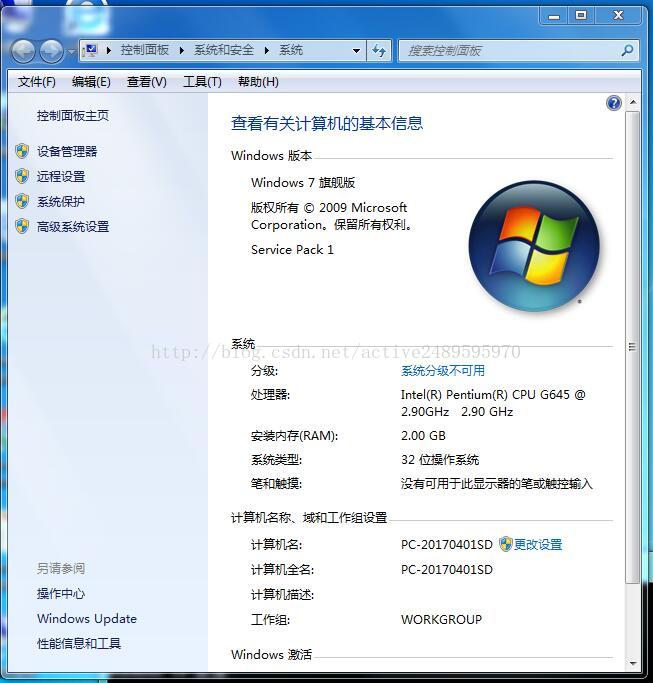Open Windows Update link in sidebar

point(87,619)
